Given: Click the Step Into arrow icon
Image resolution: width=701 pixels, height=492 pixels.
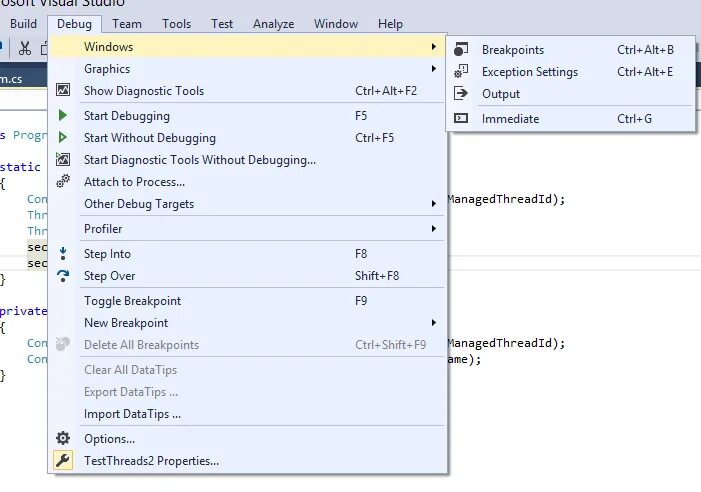Looking at the screenshot, I should point(63,253).
